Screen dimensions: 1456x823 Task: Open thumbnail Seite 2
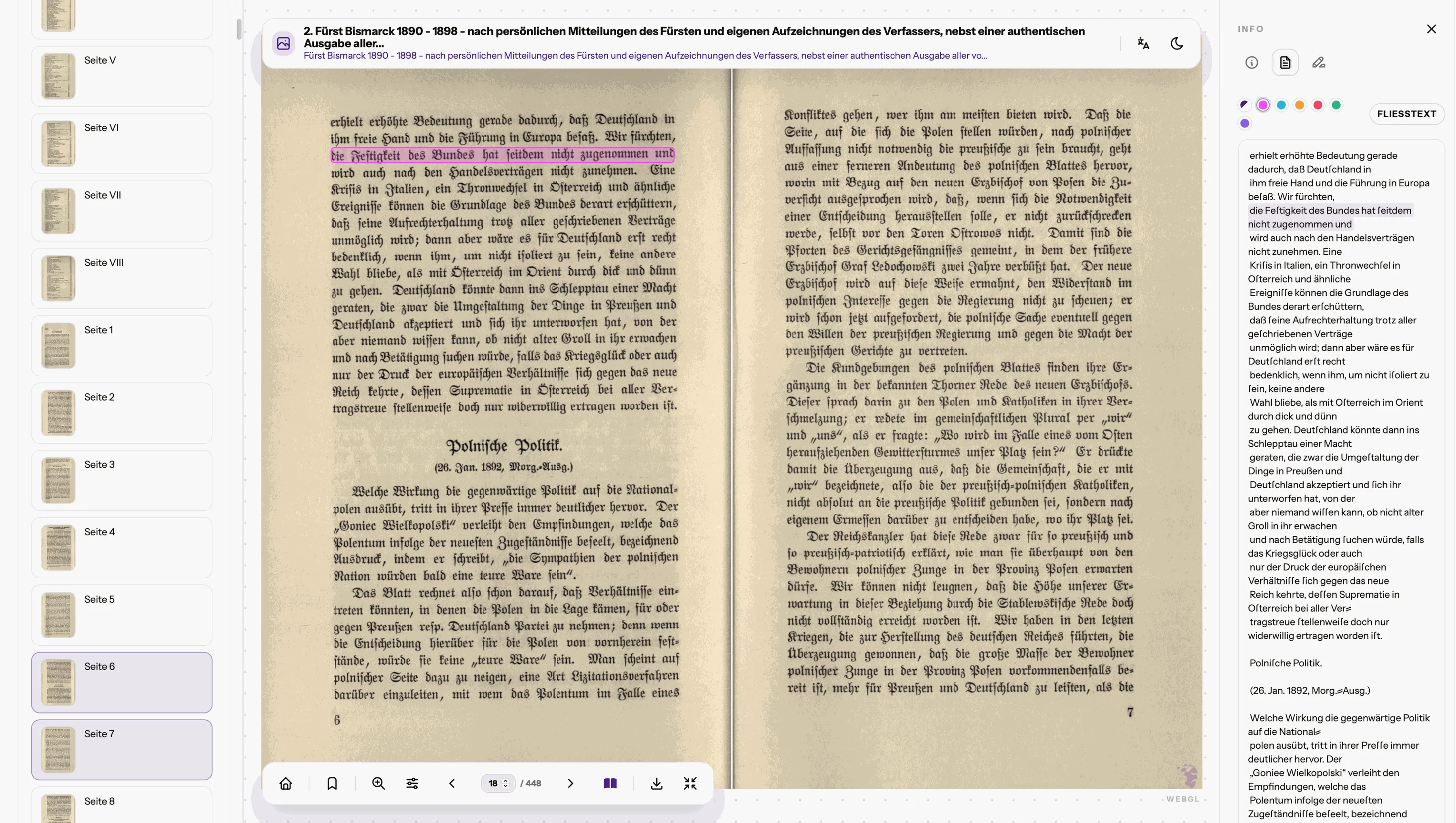tap(121, 412)
